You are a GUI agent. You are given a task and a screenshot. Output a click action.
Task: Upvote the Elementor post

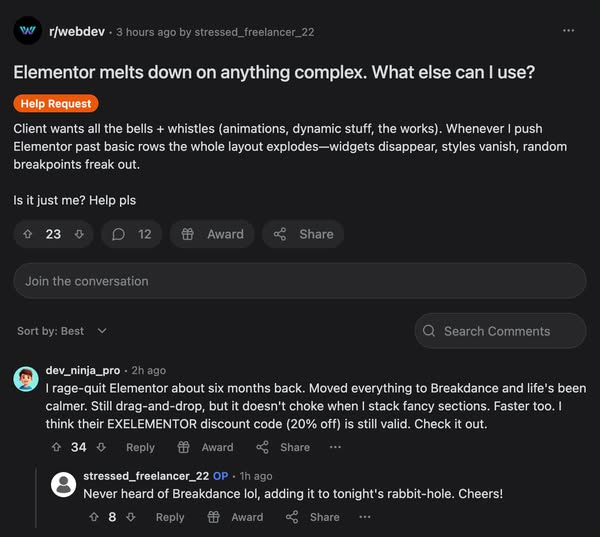coord(28,234)
